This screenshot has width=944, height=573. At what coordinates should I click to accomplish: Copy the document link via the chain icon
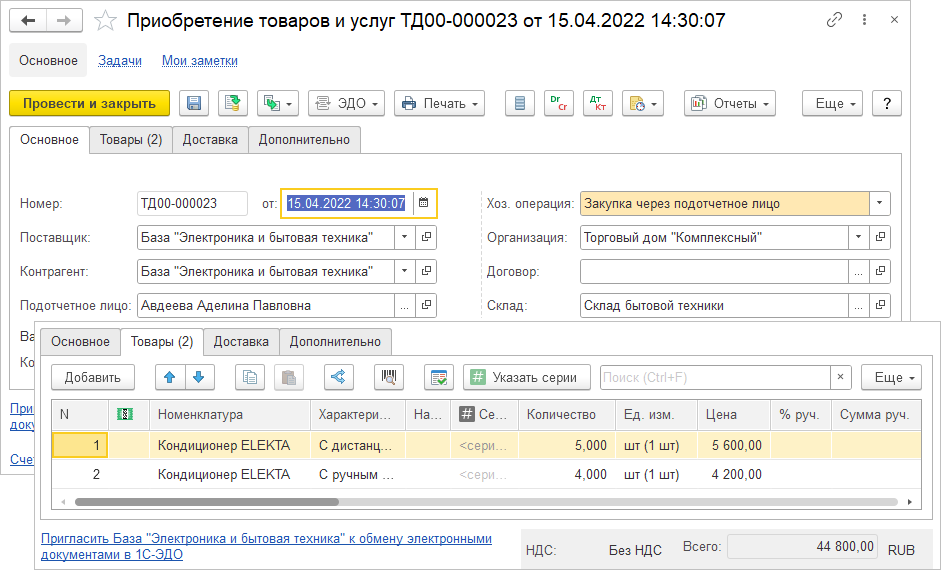point(834,20)
